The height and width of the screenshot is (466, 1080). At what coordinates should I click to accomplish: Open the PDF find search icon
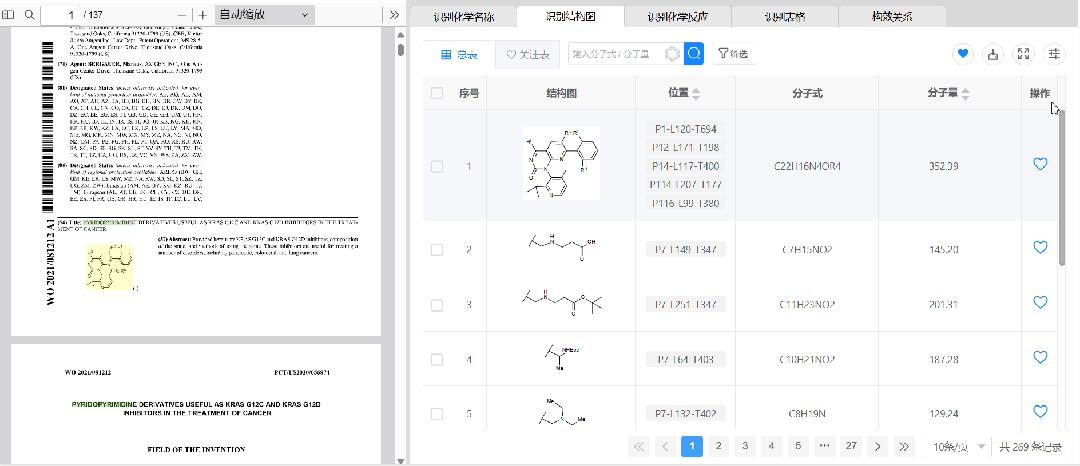(x=29, y=14)
